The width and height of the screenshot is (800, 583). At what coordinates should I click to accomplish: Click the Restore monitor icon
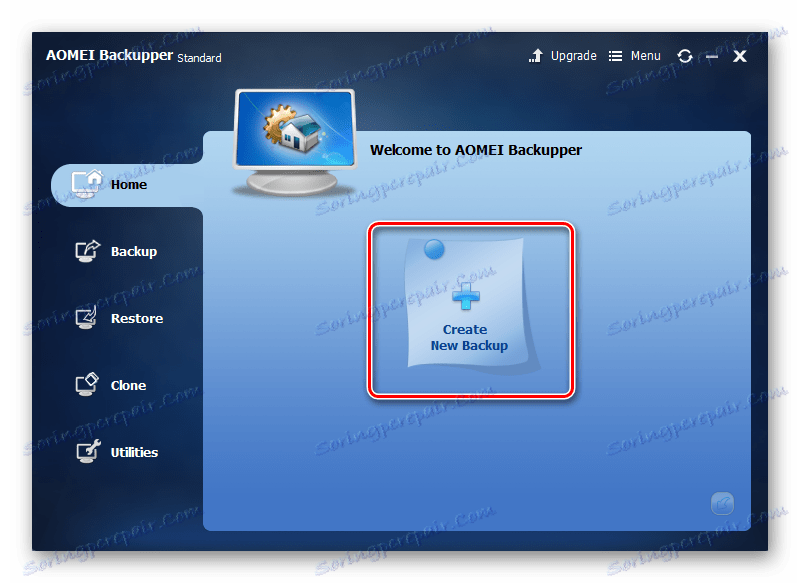pos(86,318)
